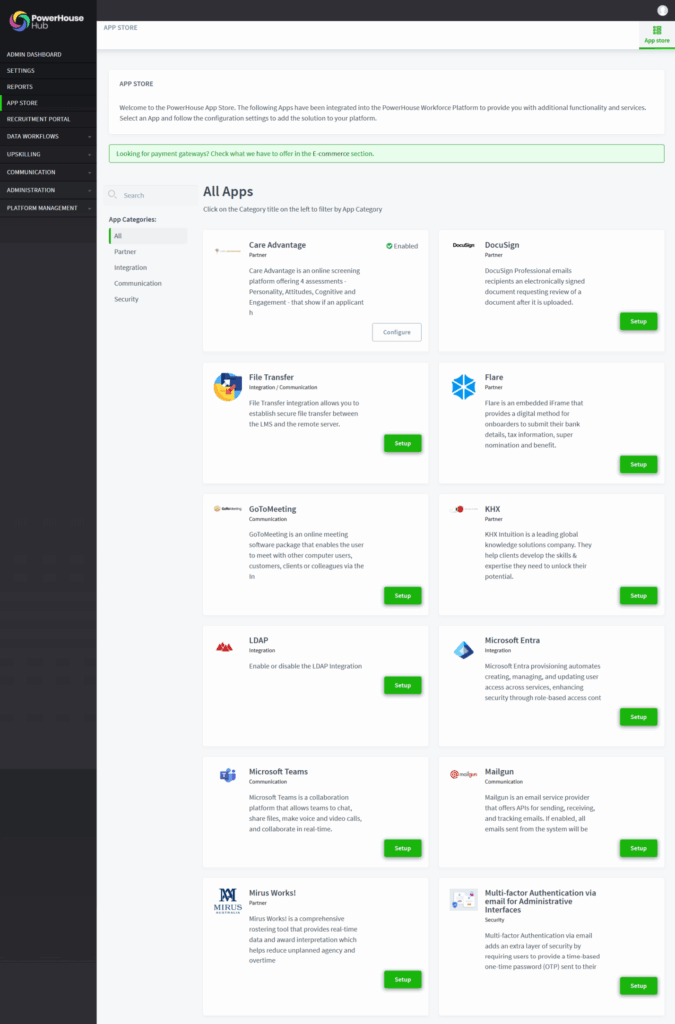
Task: Expand the Communication sidebar menu
Action: coord(48,172)
